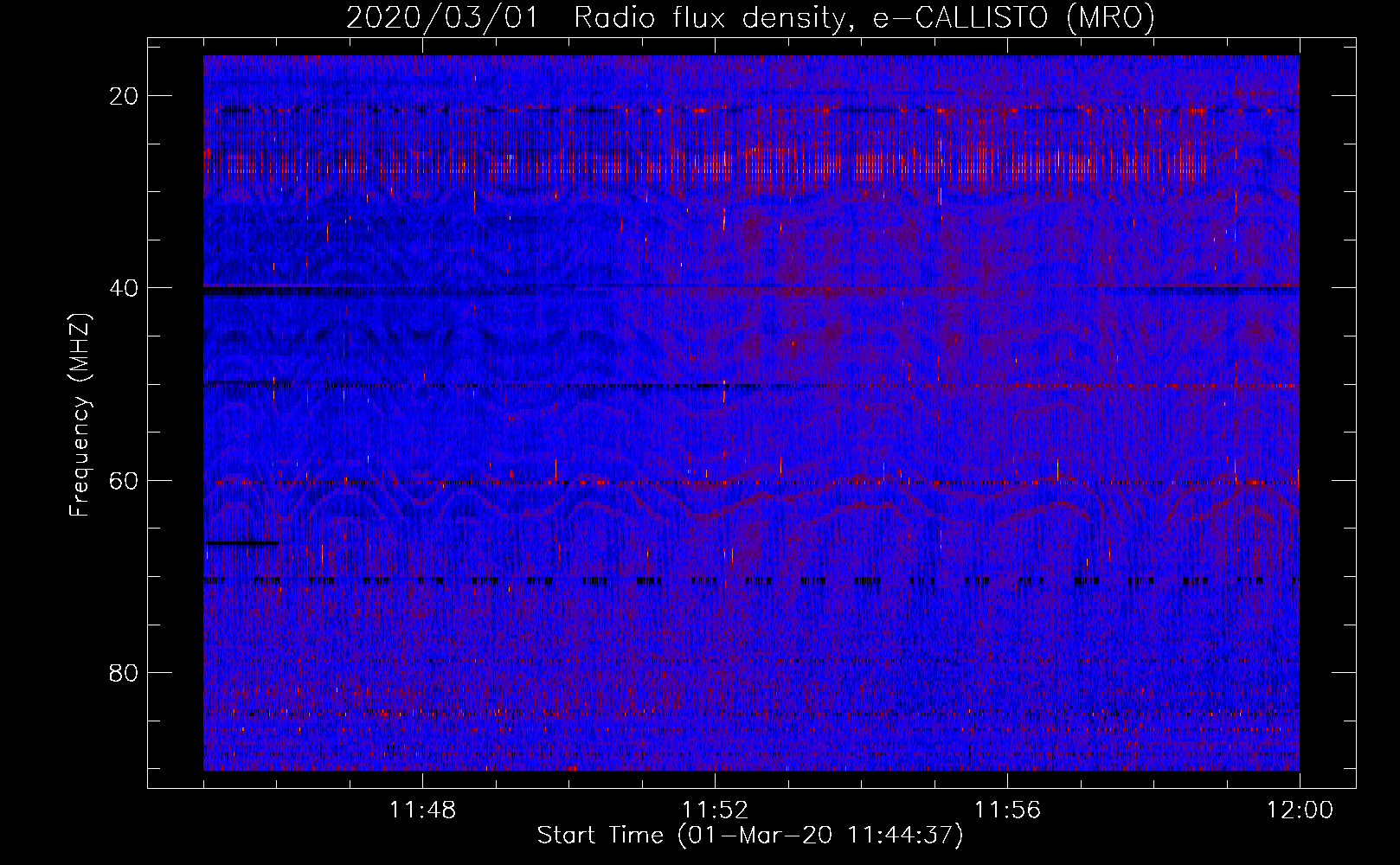Click the '60' frequency tick label
The image size is (1400, 865).
pos(125,480)
